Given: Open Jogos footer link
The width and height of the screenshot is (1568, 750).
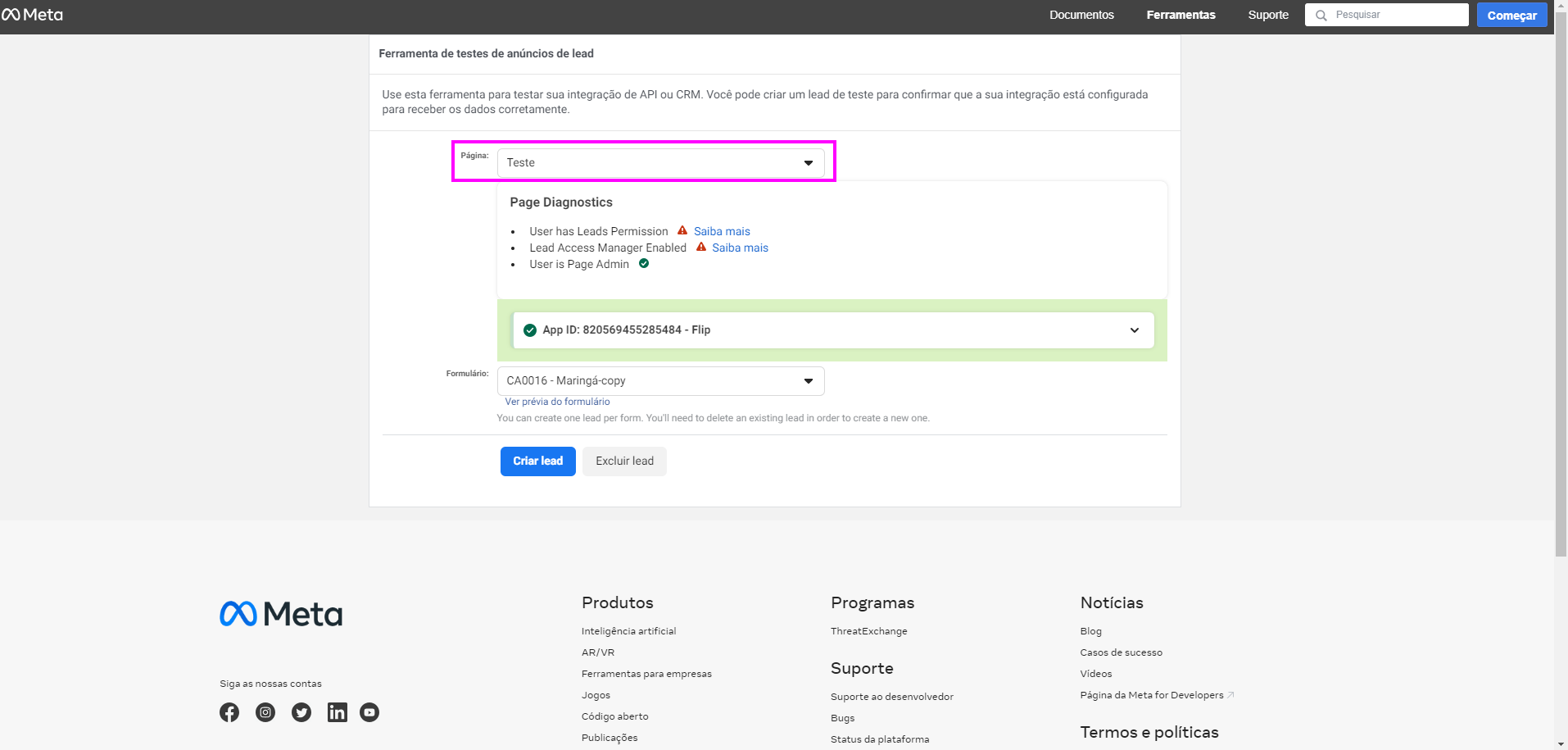Looking at the screenshot, I should (x=596, y=695).
